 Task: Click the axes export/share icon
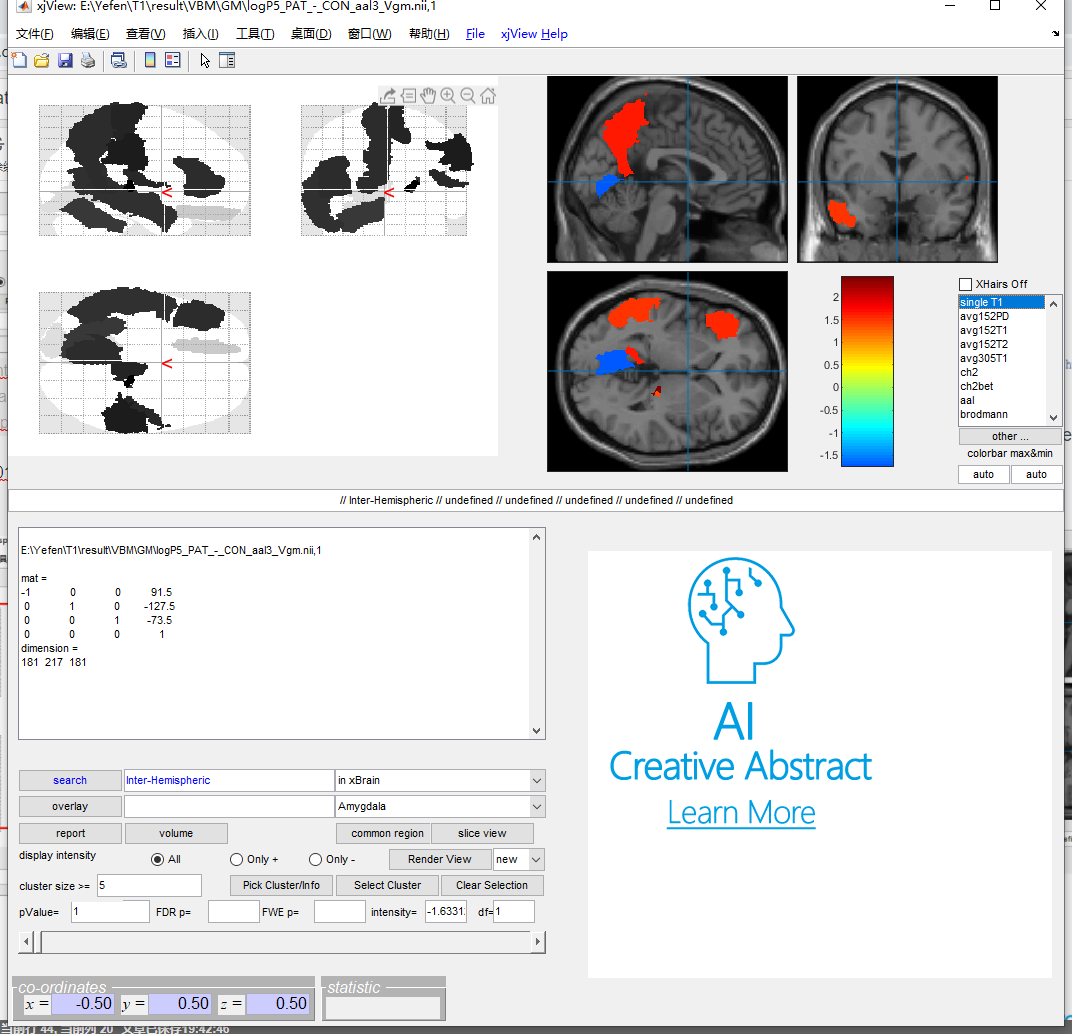388,96
